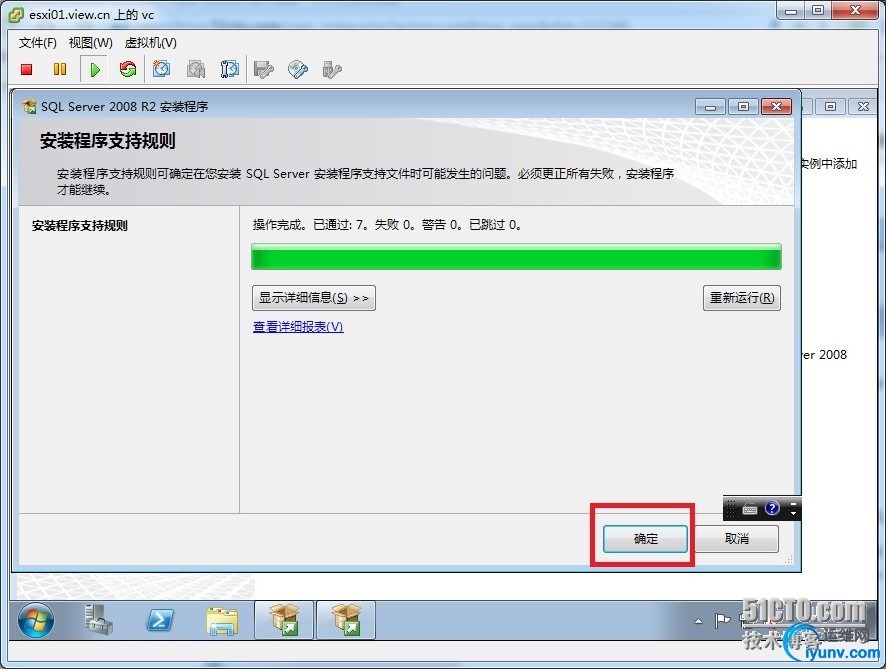This screenshot has width=886, height=669.
Task: Close the SQL Server 2008 R2 安装程序 dialog
Action: click(x=776, y=107)
